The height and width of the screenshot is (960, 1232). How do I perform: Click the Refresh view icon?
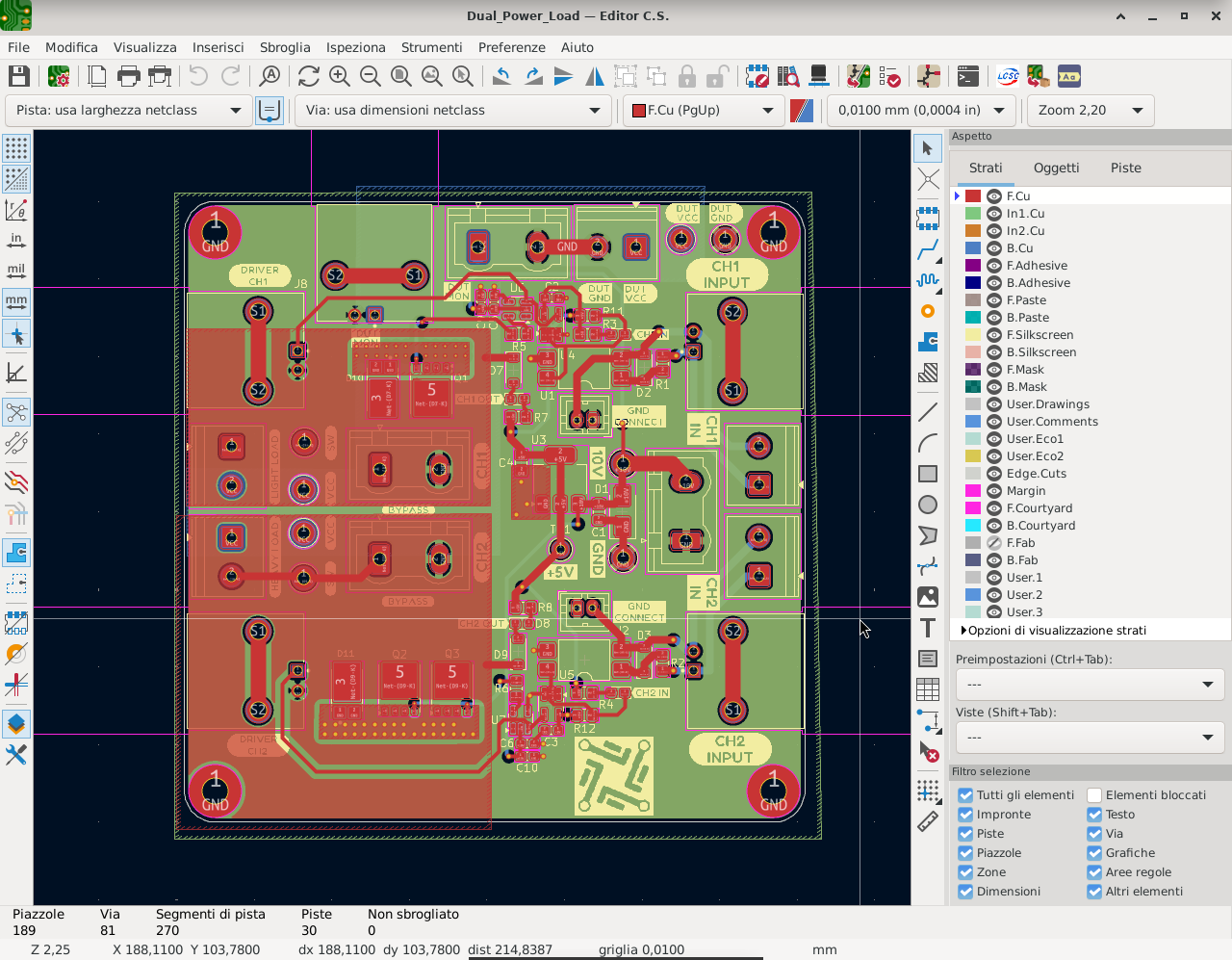pyautogui.click(x=308, y=76)
